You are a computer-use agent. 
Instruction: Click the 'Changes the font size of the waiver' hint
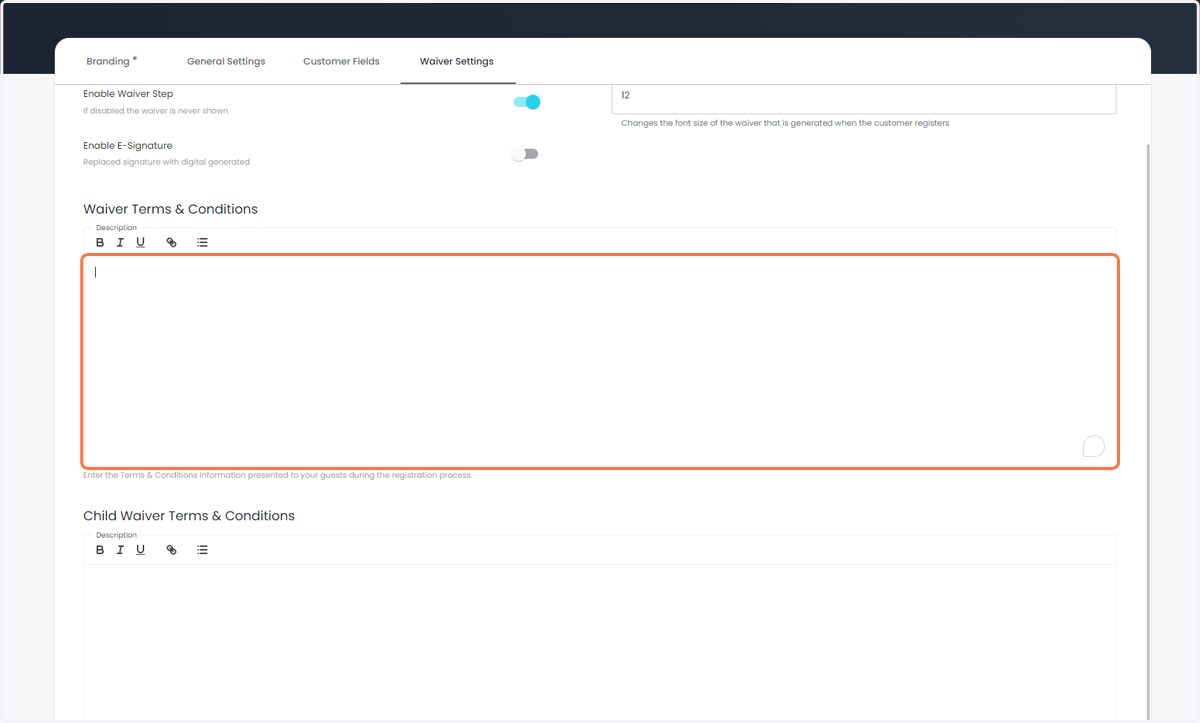pos(785,123)
